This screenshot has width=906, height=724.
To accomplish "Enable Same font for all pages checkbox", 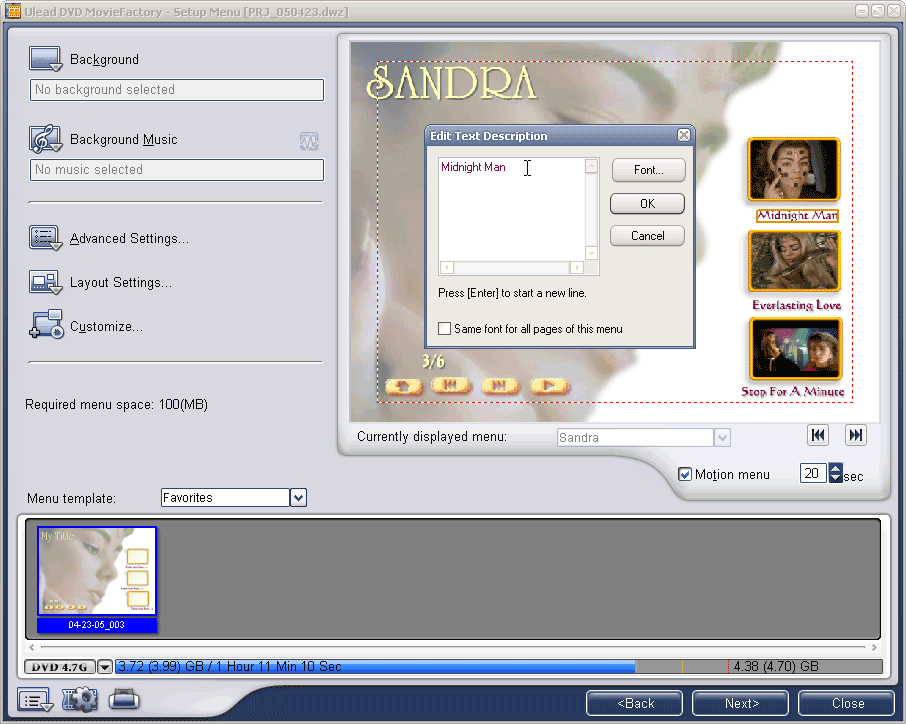I will pos(444,329).
